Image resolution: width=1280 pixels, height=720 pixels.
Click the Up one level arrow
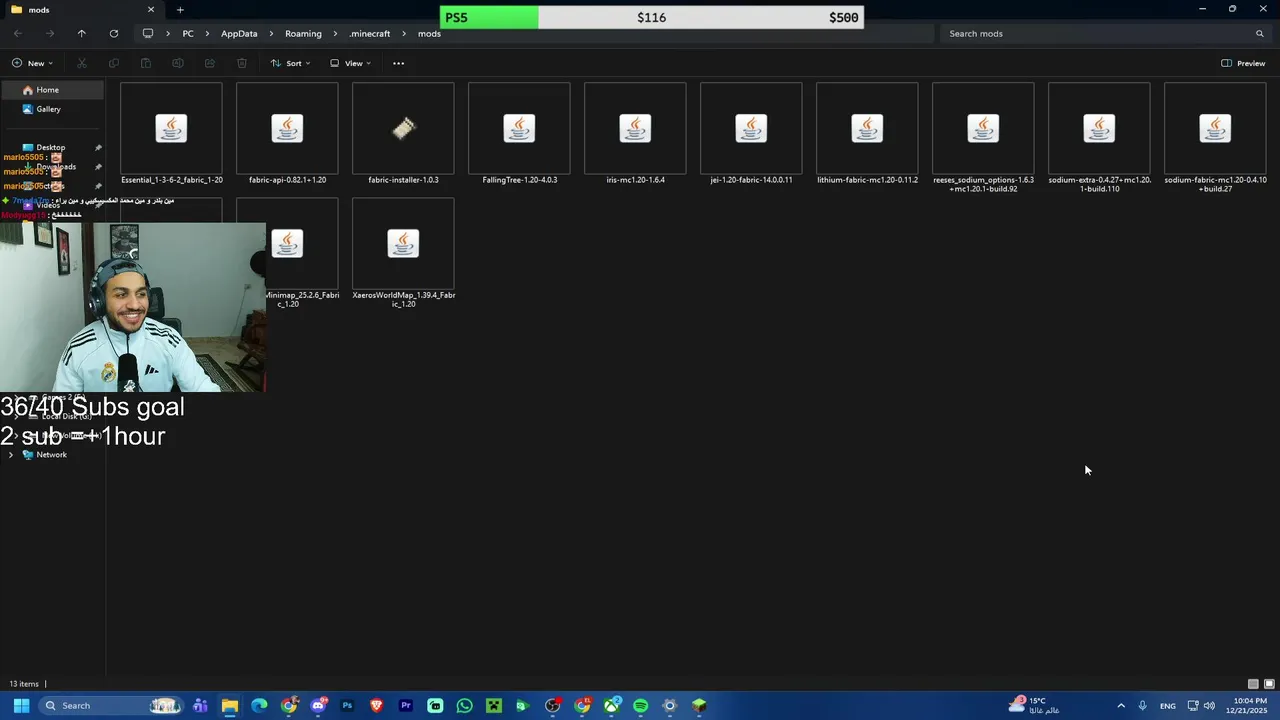[x=82, y=33]
